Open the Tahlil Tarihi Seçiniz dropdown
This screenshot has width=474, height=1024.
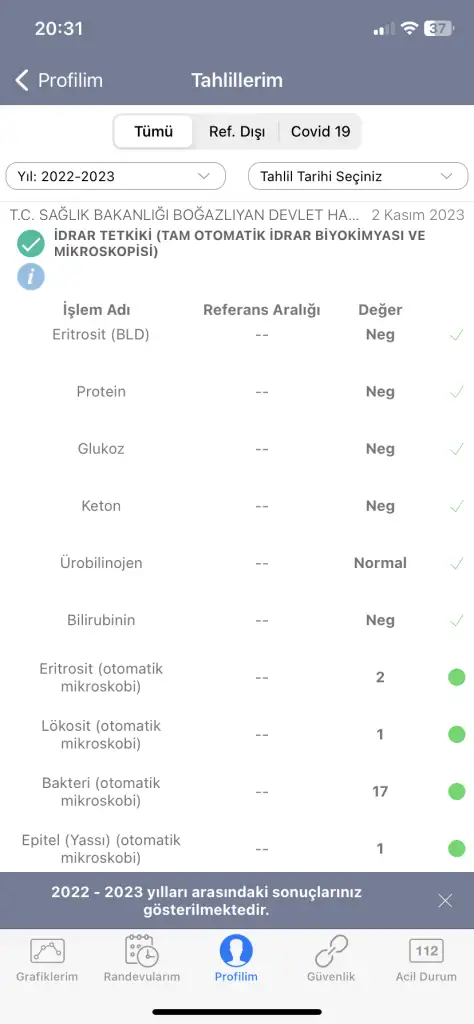[x=358, y=176]
